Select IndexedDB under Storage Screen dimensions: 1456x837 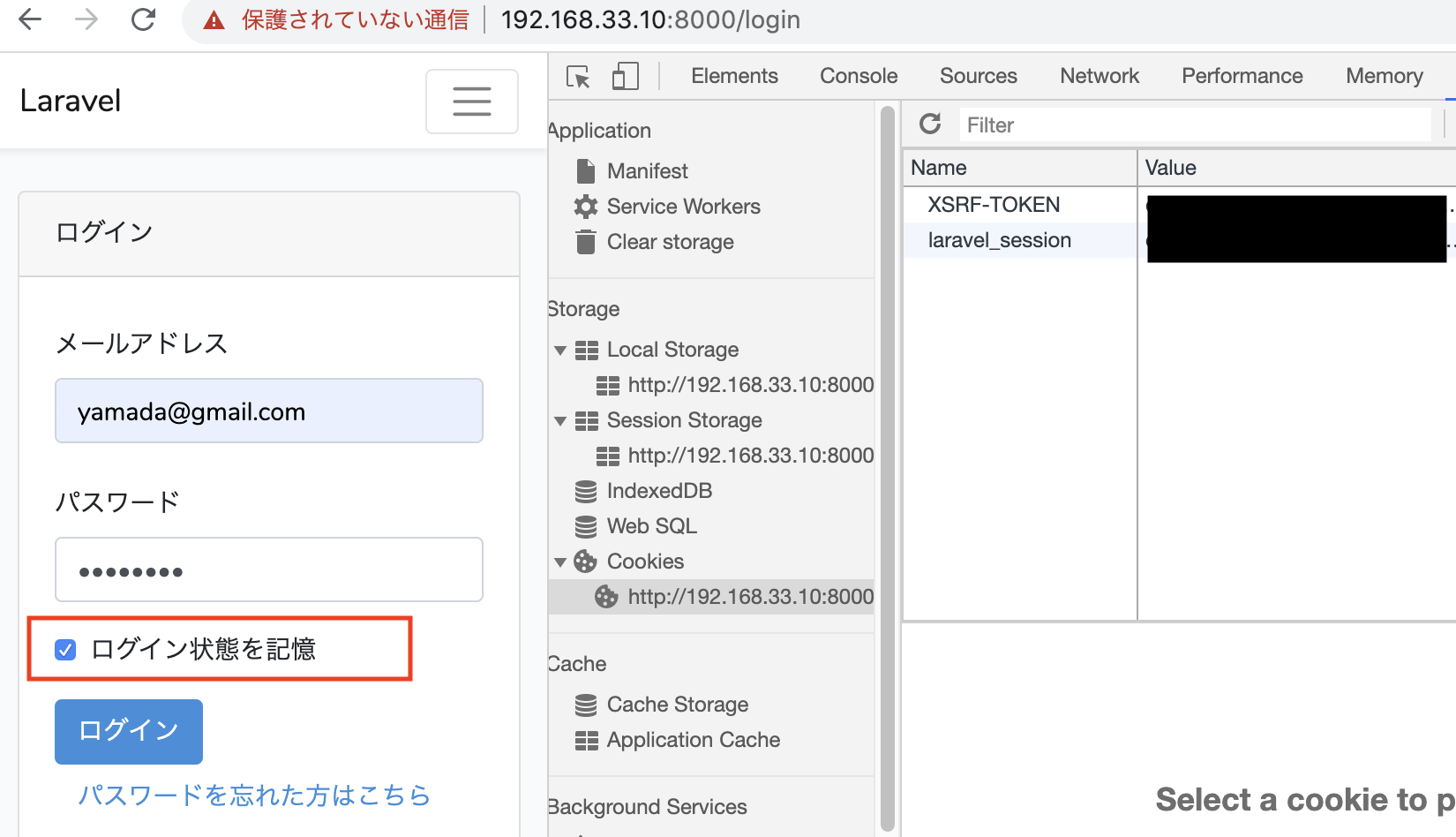click(x=659, y=490)
